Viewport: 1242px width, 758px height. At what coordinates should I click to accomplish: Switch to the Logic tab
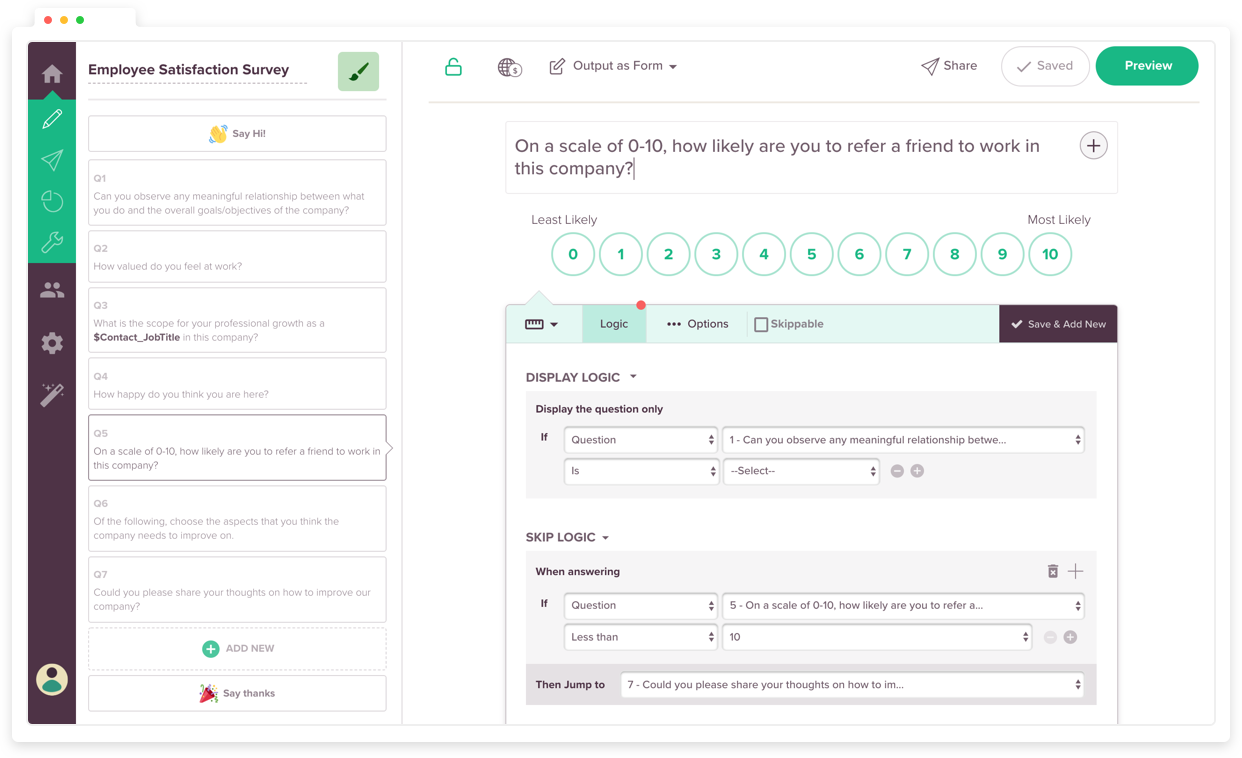(x=613, y=324)
